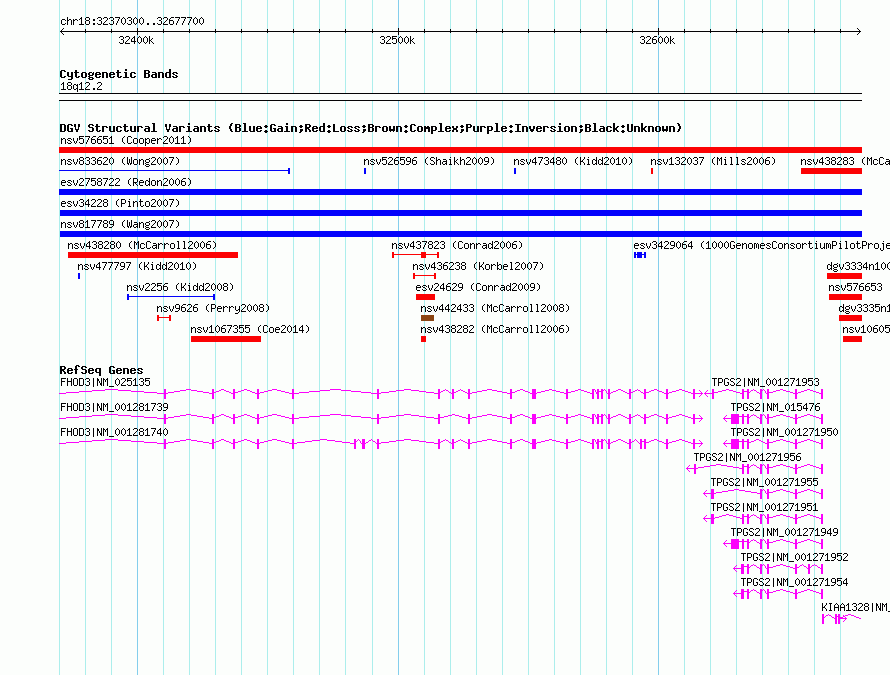Click the nsv576651 (Cooper2011) red loss bar
Viewport: 890px width, 675px height.
tap(460, 150)
